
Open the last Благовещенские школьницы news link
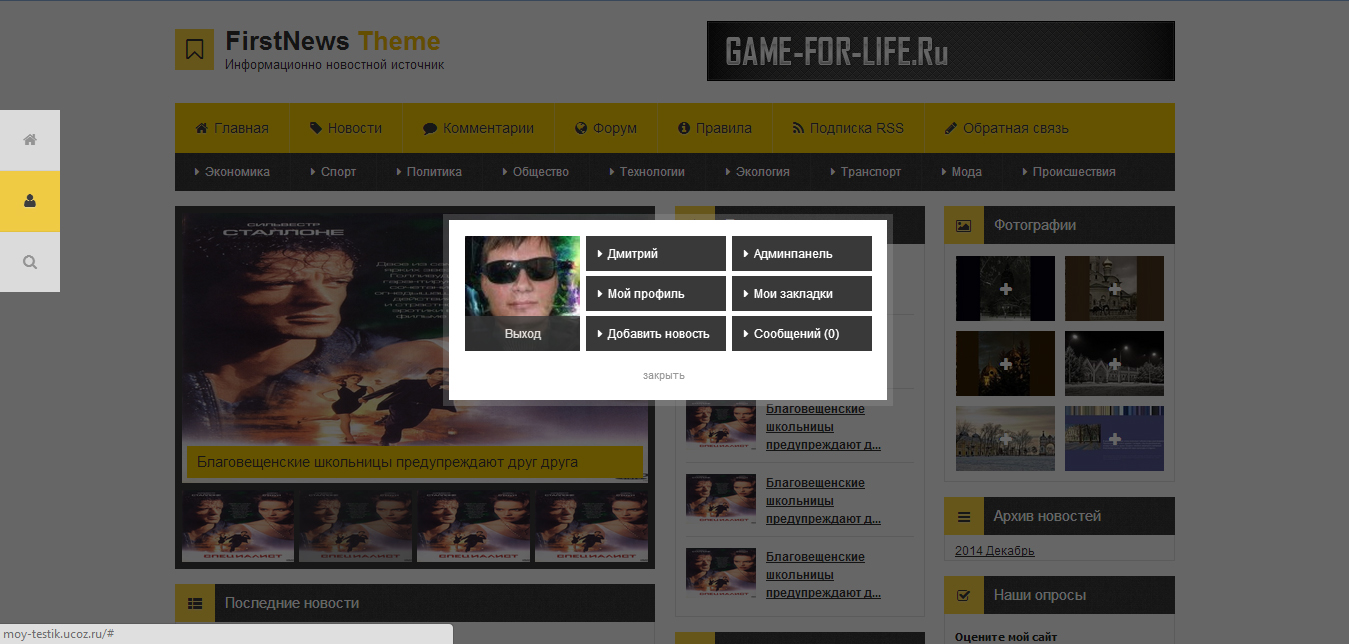(x=823, y=575)
